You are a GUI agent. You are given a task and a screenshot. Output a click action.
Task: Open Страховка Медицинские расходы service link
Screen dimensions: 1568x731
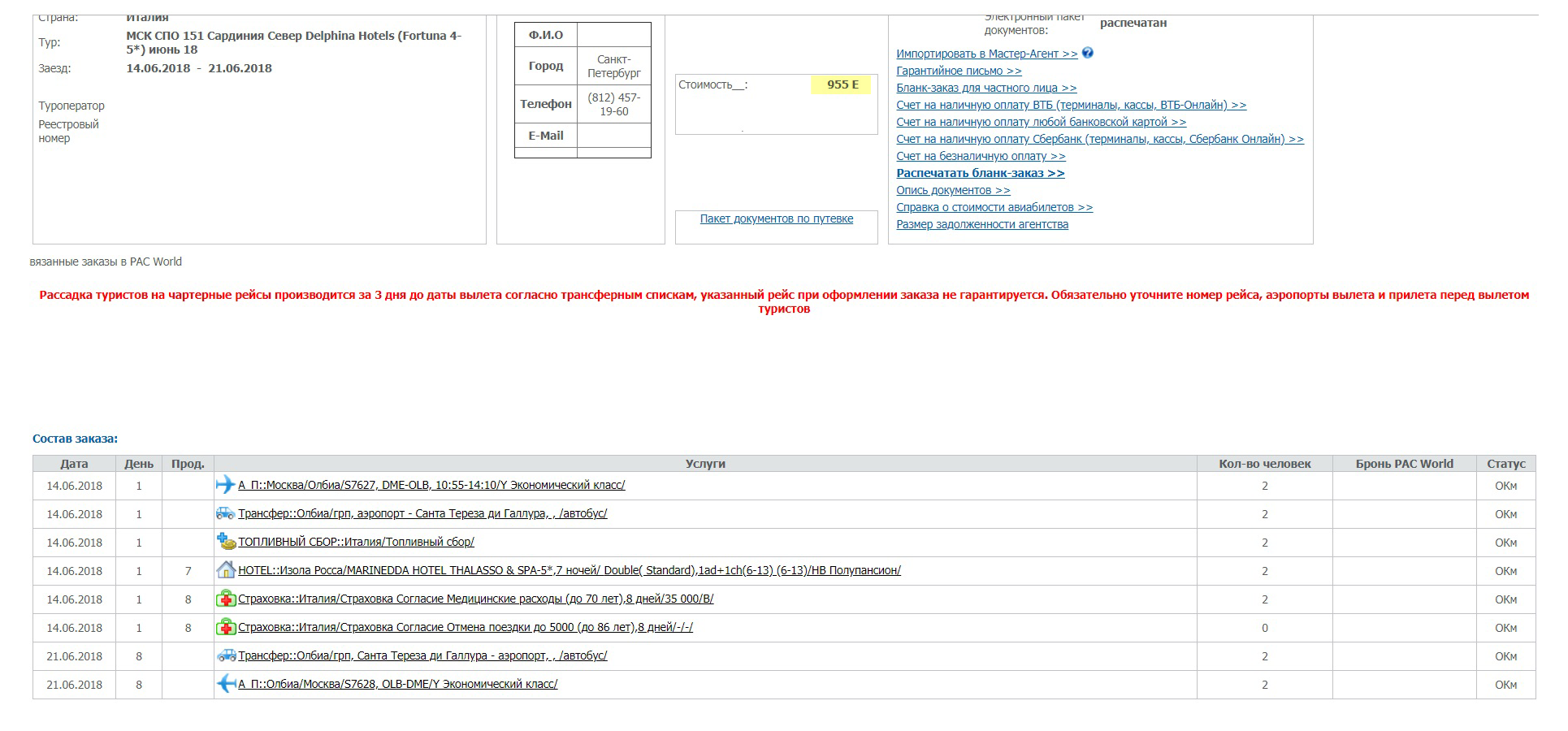point(476,599)
